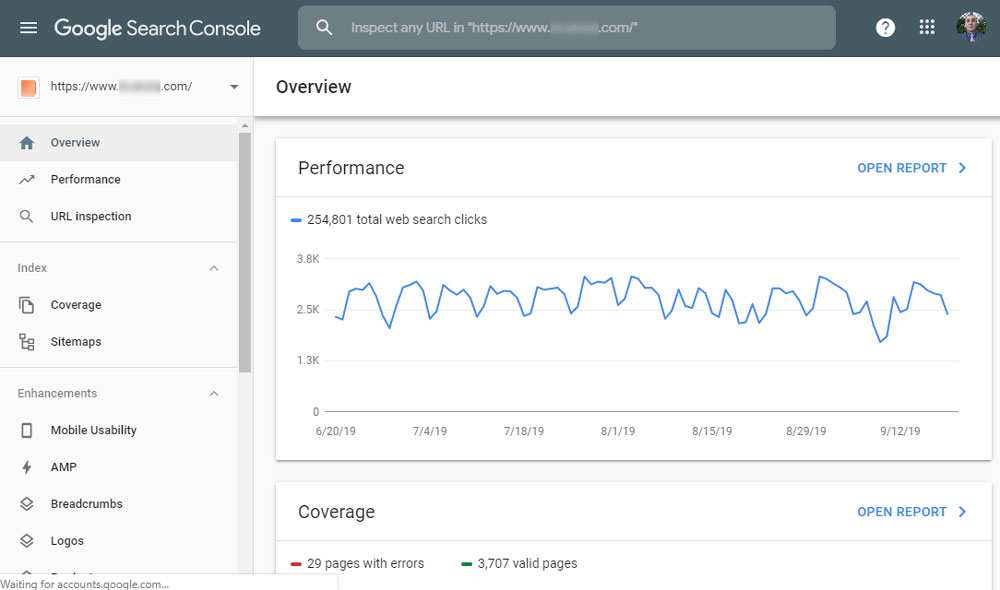Click the 3.8K y-axis label

[x=307, y=259]
